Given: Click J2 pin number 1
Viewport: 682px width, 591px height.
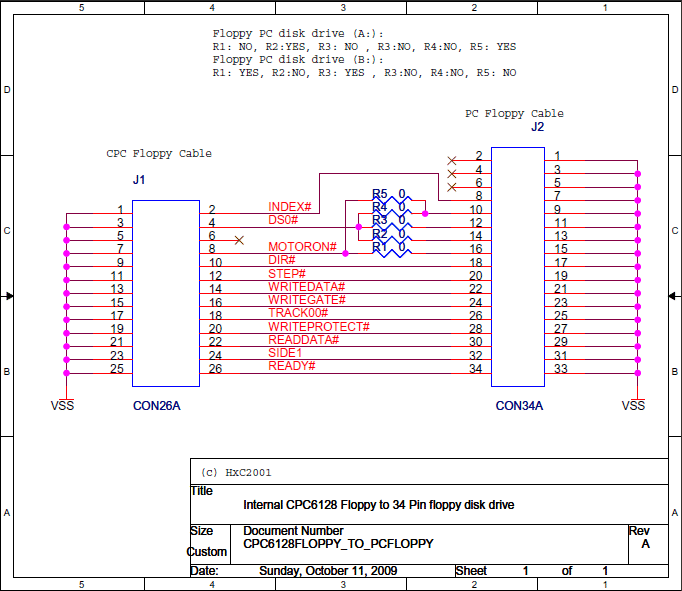Looking at the screenshot, I should click(558, 156).
